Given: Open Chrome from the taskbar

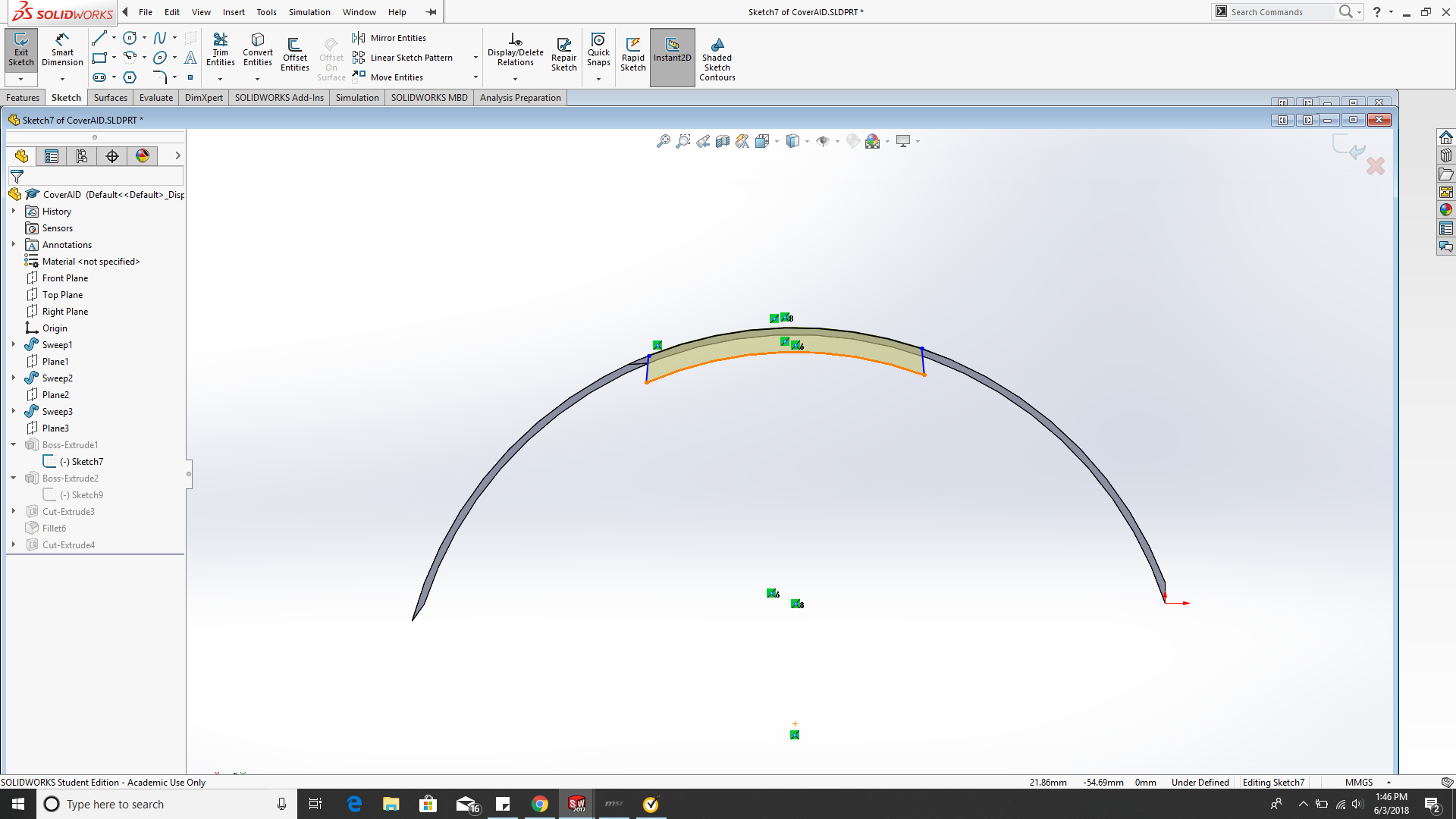Looking at the screenshot, I should (539, 804).
